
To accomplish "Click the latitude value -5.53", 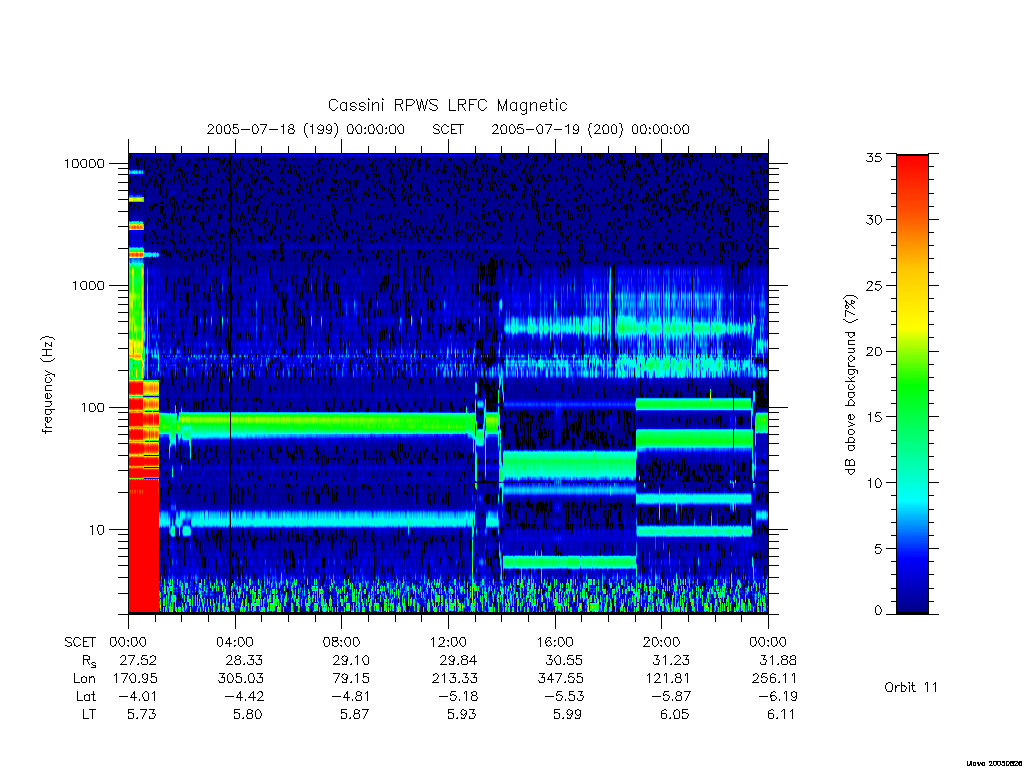I will click(x=564, y=697).
